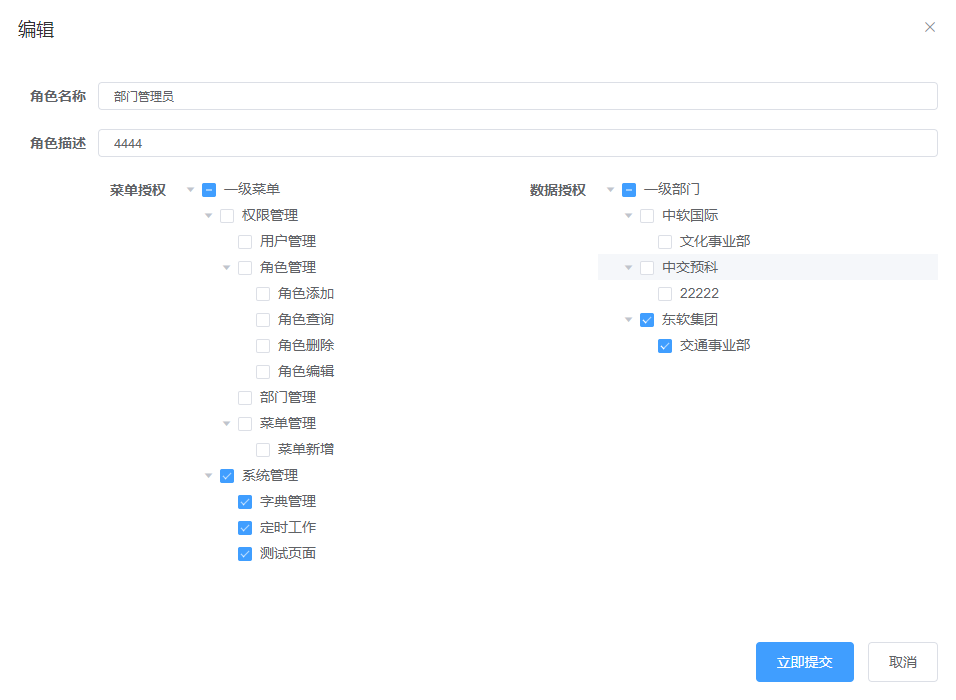Check the 用户管理 checkbox
Screen dimensions: 956x700
pos(245,241)
